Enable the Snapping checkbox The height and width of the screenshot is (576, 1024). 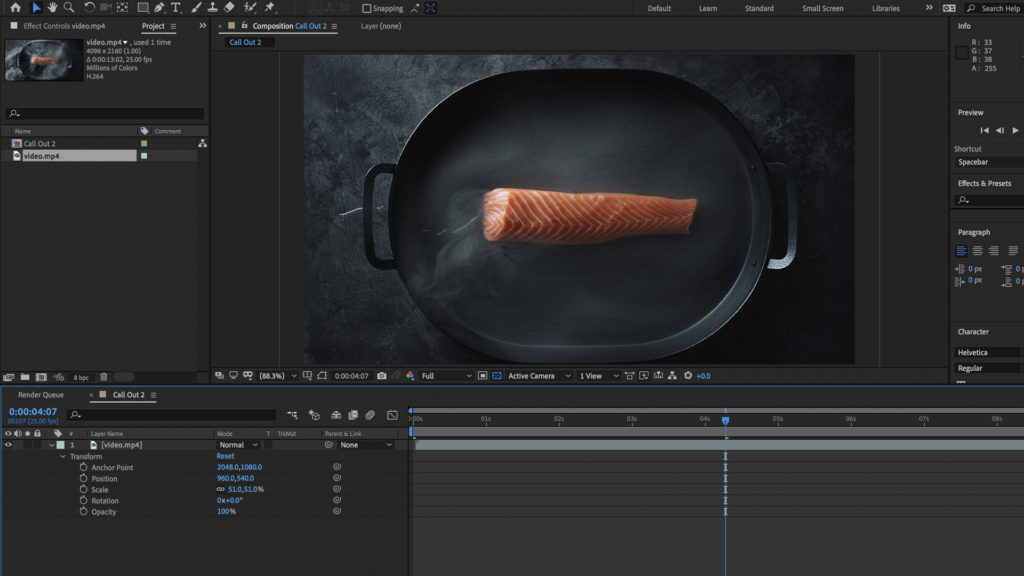(367, 9)
